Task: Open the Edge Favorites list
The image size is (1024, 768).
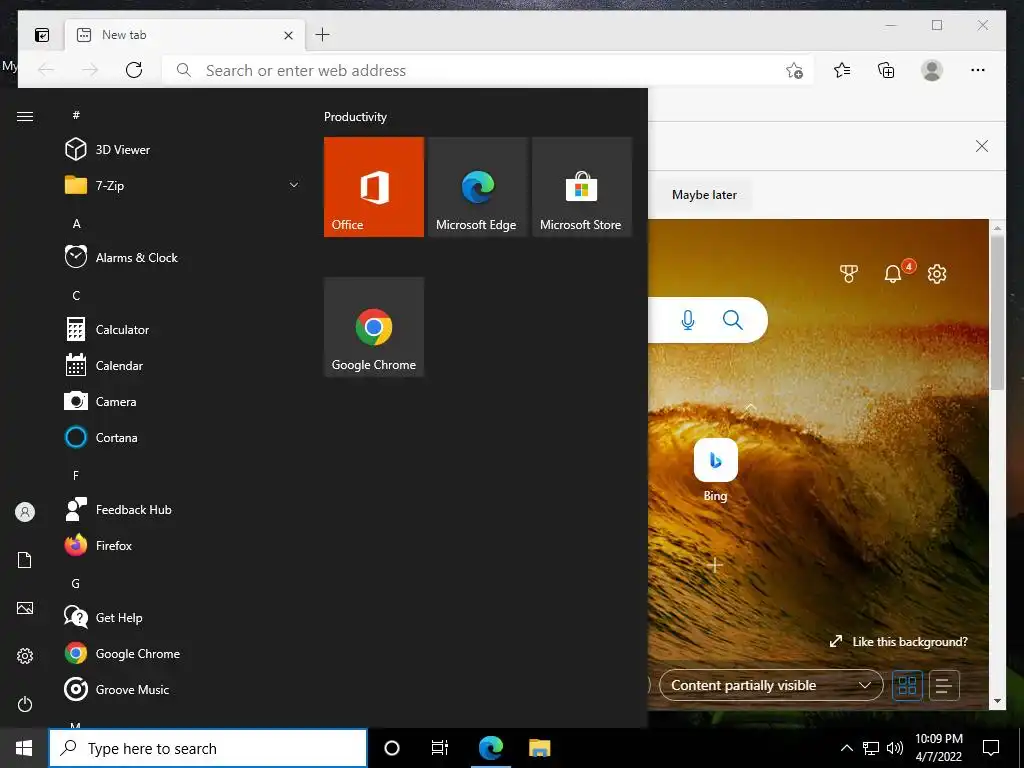Action: tap(842, 70)
